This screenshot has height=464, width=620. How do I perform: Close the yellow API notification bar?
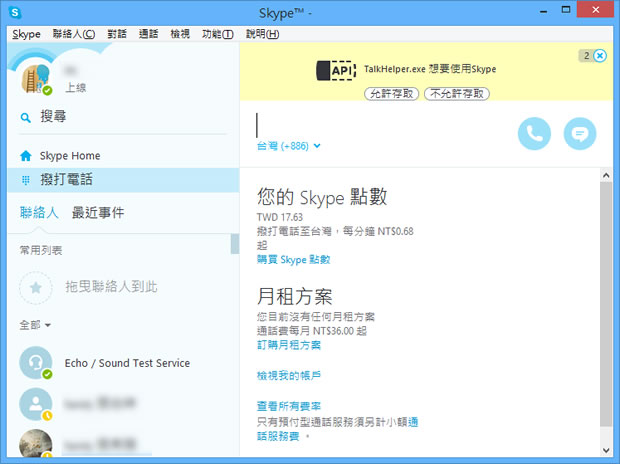600,56
